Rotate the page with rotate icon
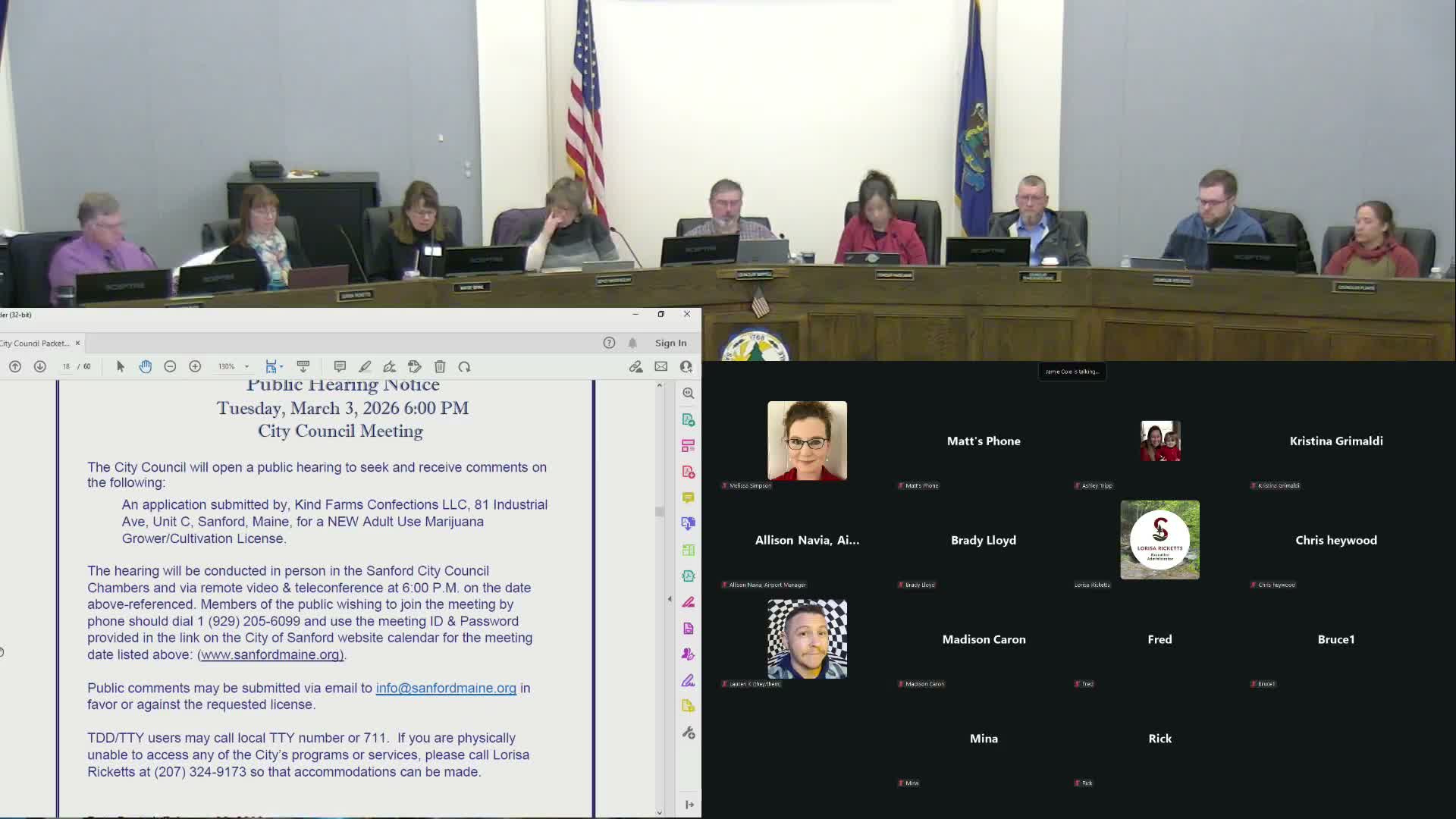1456x819 pixels. (x=465, y=367)
